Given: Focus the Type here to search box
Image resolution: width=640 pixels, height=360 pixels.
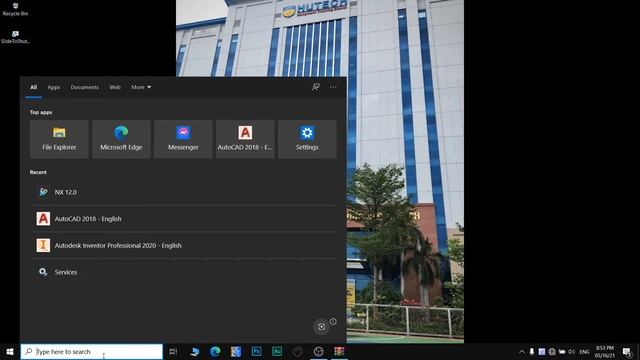Looking at the screenshot, I should [x=92, y=351].
